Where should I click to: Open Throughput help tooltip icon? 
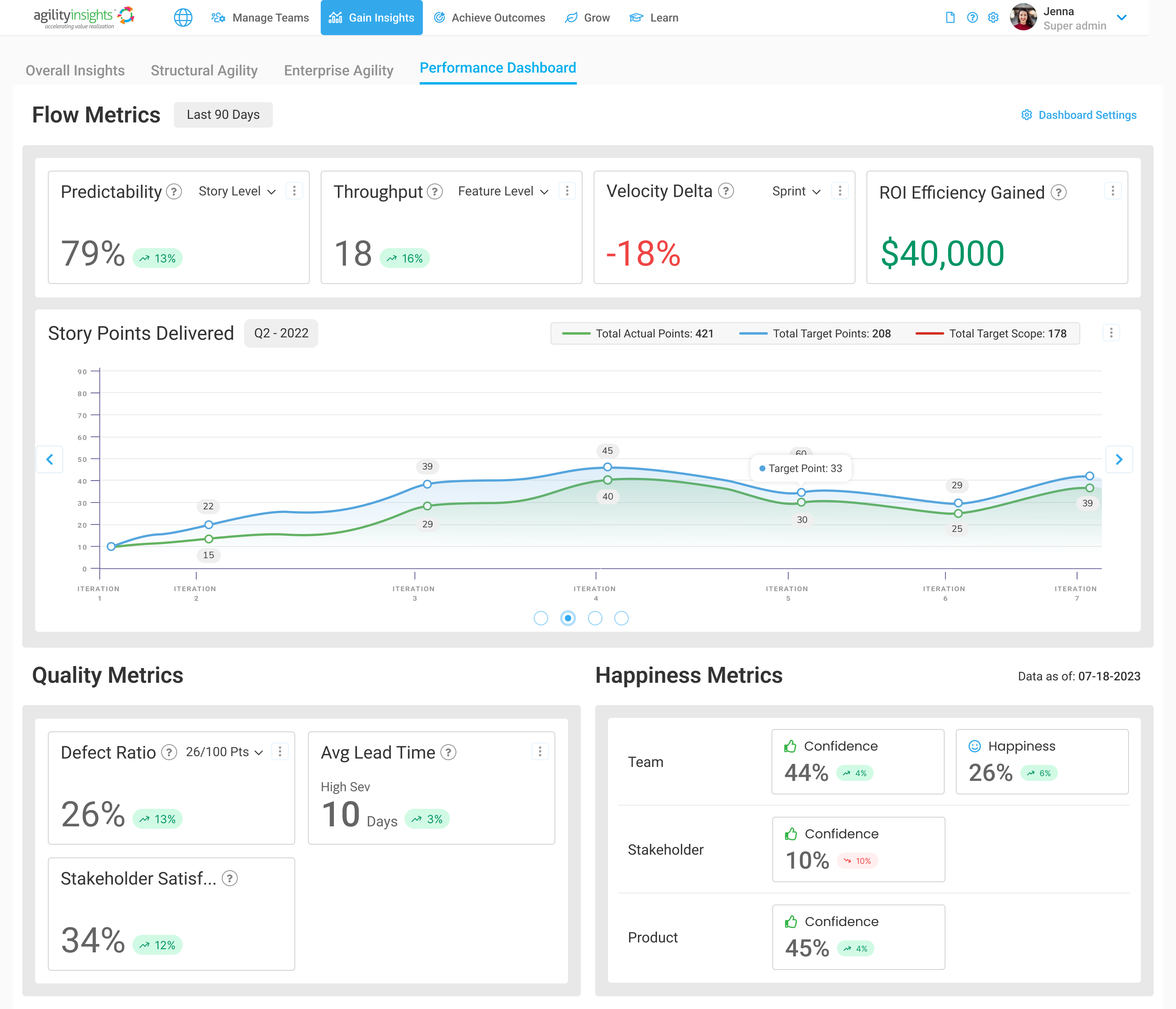pos(435,192)
